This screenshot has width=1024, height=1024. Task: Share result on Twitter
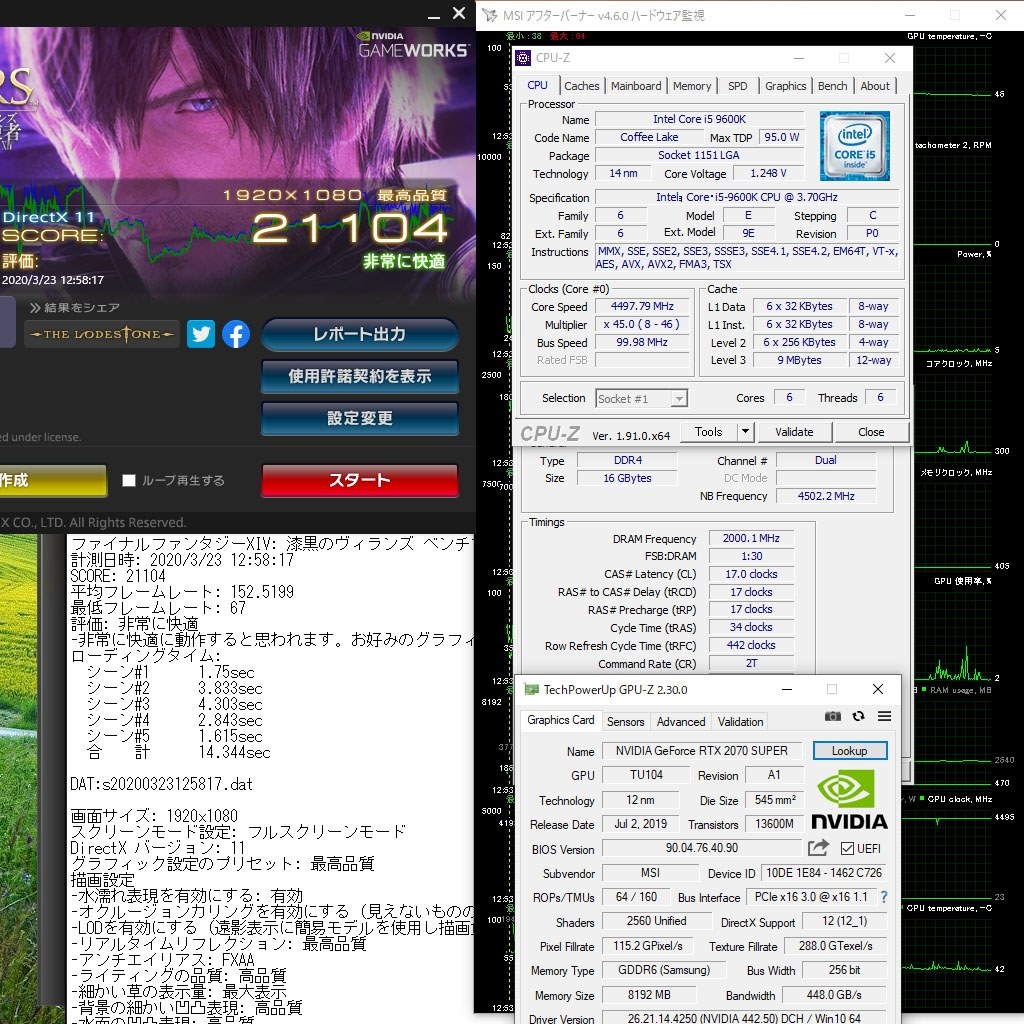pyautogui.click(x=200, y=334)
